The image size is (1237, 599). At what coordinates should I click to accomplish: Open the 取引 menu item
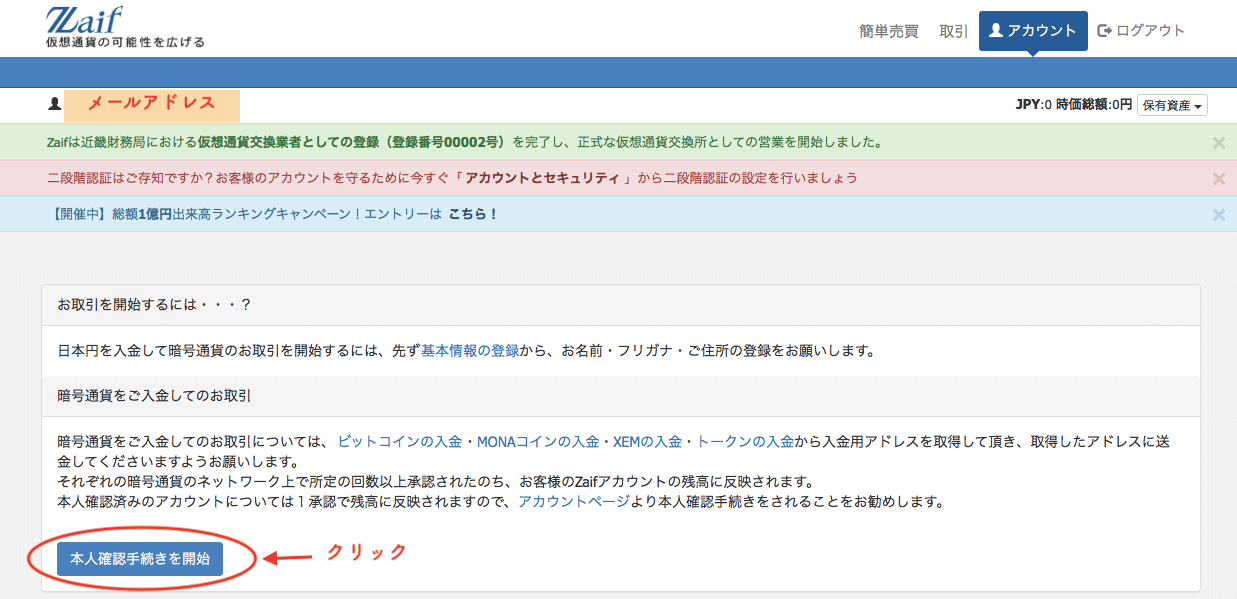[x=954, y=31]
